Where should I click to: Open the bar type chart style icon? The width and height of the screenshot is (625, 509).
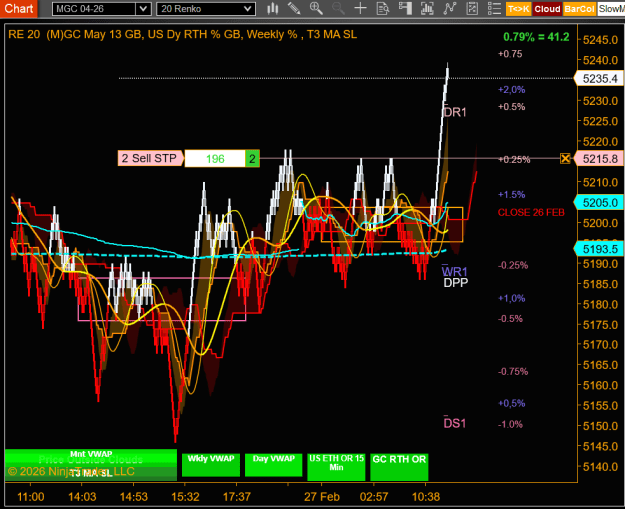coord(273,8)
